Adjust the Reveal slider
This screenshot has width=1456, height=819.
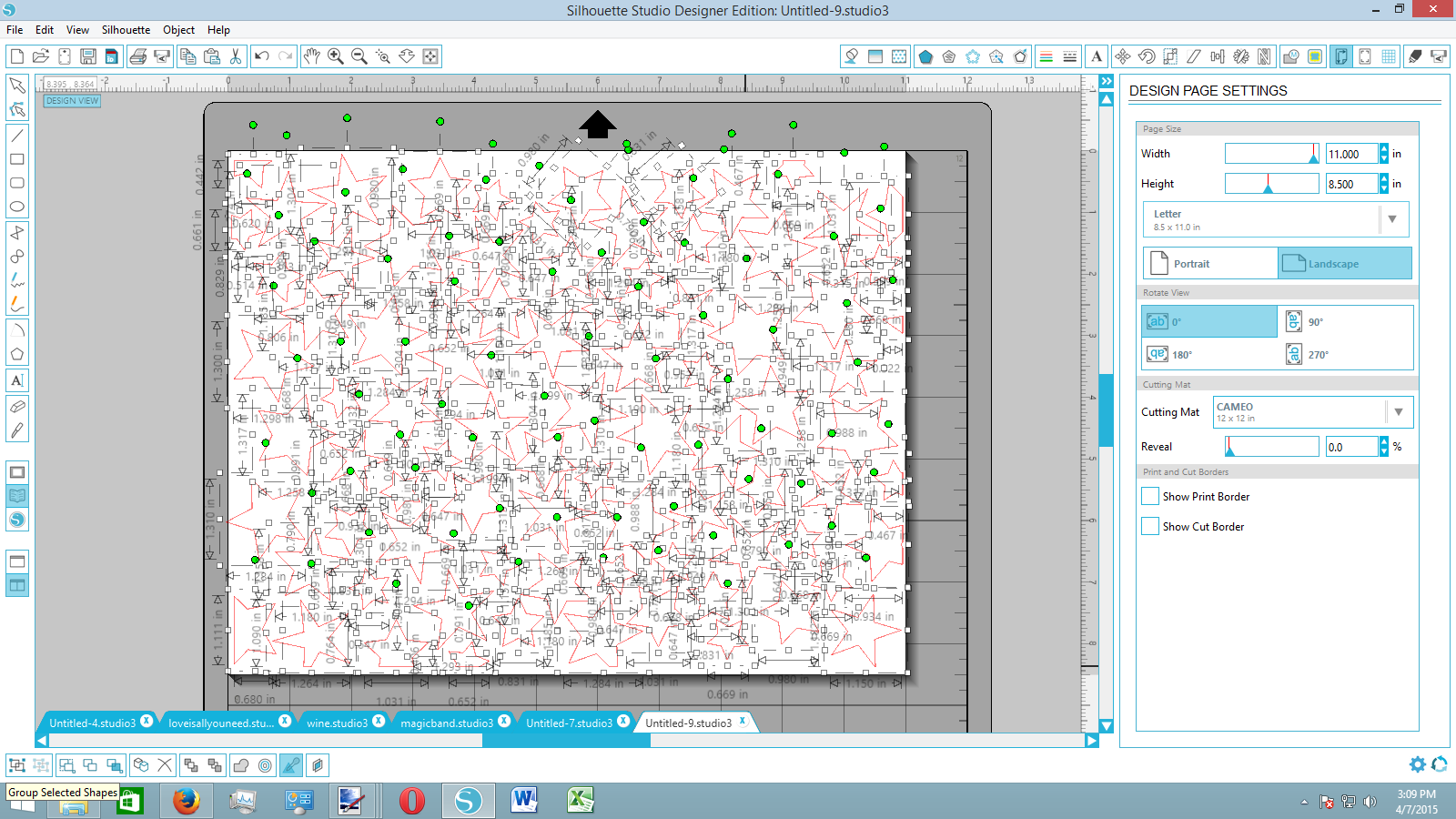click(x=1271, y=447)
